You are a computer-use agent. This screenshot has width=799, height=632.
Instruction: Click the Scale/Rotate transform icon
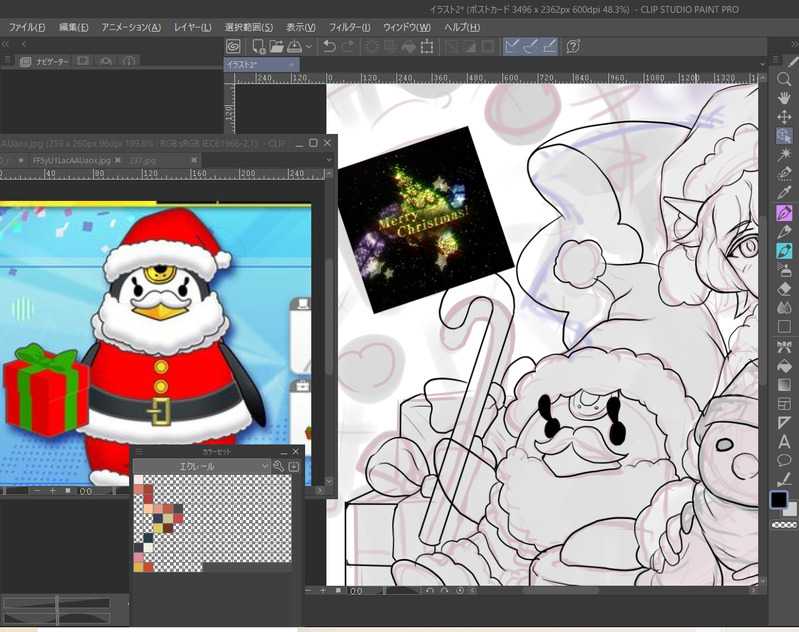[x=427, y=46]
